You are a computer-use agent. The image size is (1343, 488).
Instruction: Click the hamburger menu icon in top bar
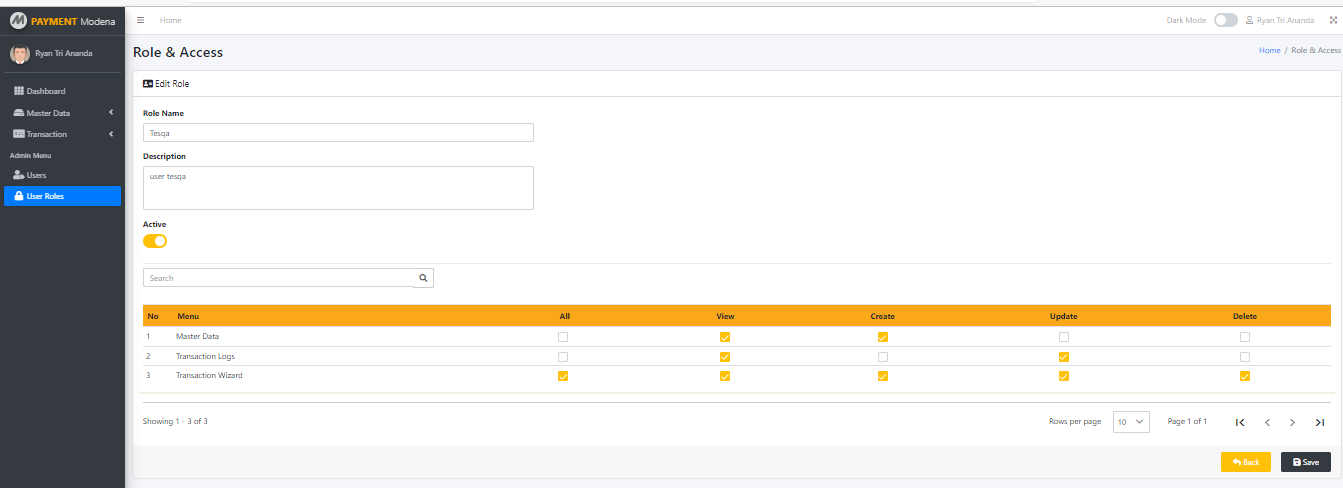click(x=140, y=20)
